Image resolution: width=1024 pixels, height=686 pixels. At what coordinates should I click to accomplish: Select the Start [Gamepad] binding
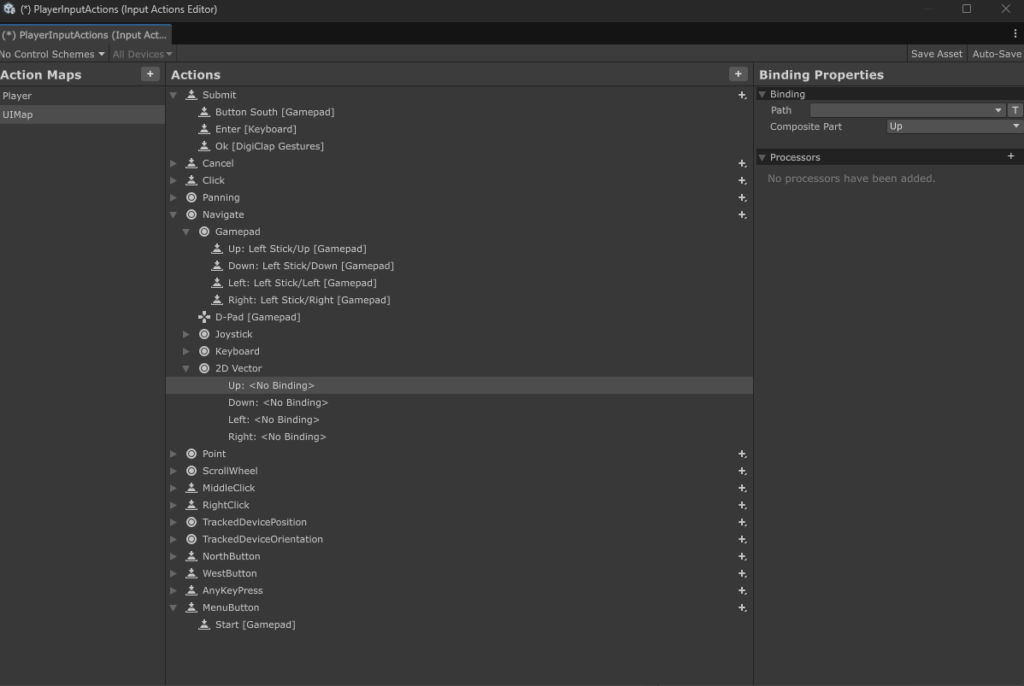pos(254,625)
